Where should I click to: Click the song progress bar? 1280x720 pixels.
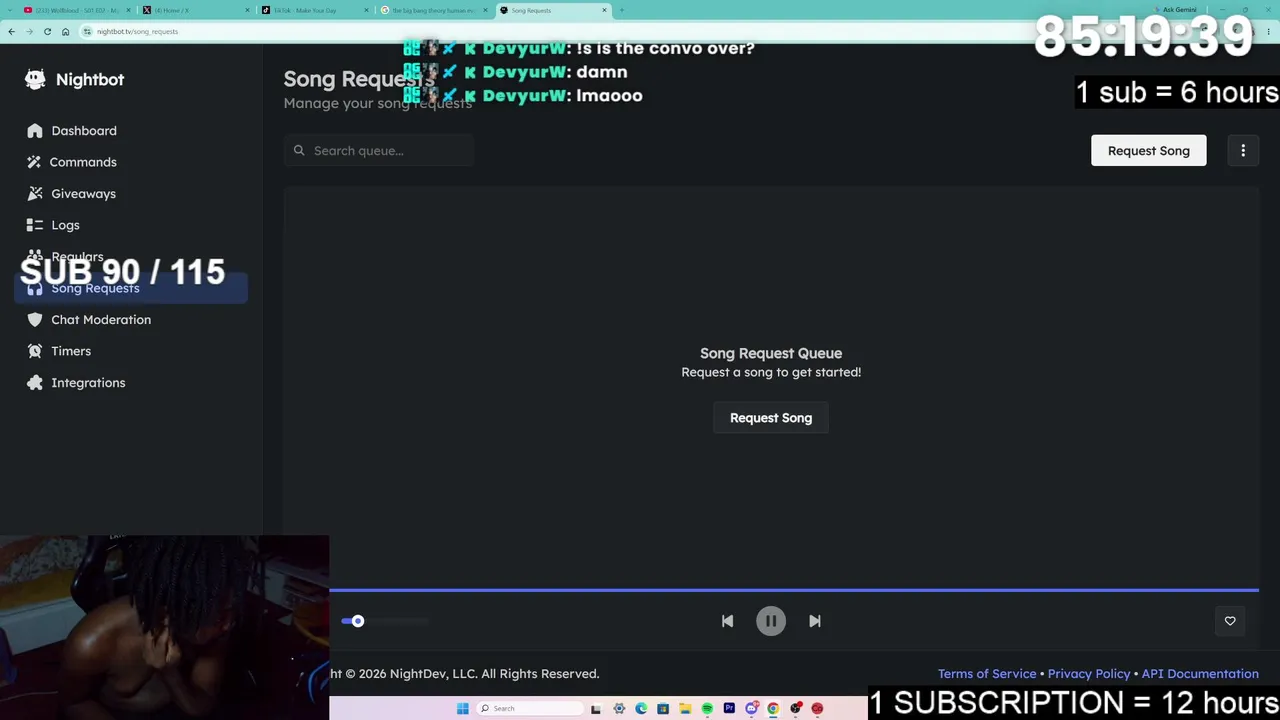(x=794, y=590)
